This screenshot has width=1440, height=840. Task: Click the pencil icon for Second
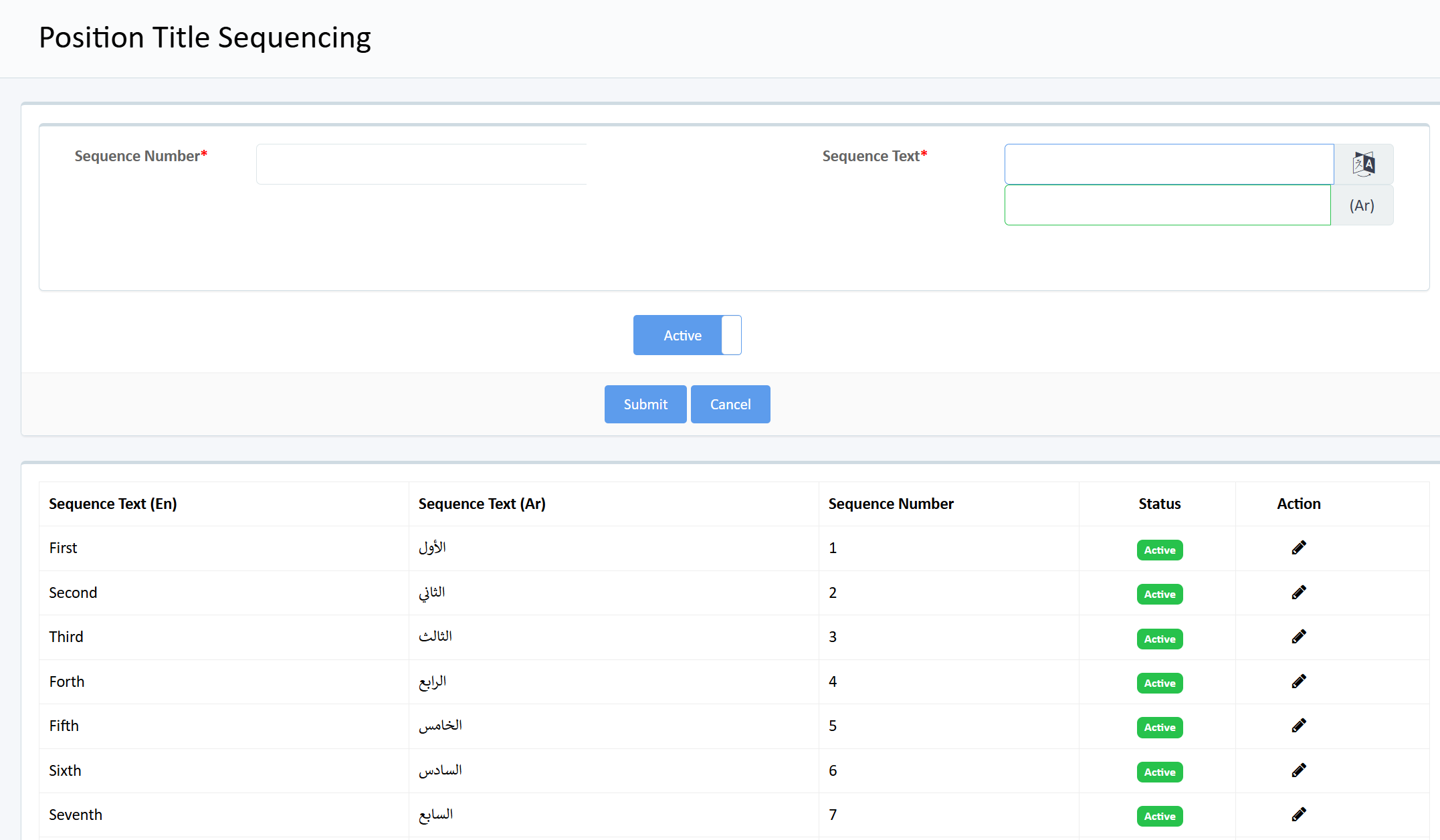[1298, 593]
